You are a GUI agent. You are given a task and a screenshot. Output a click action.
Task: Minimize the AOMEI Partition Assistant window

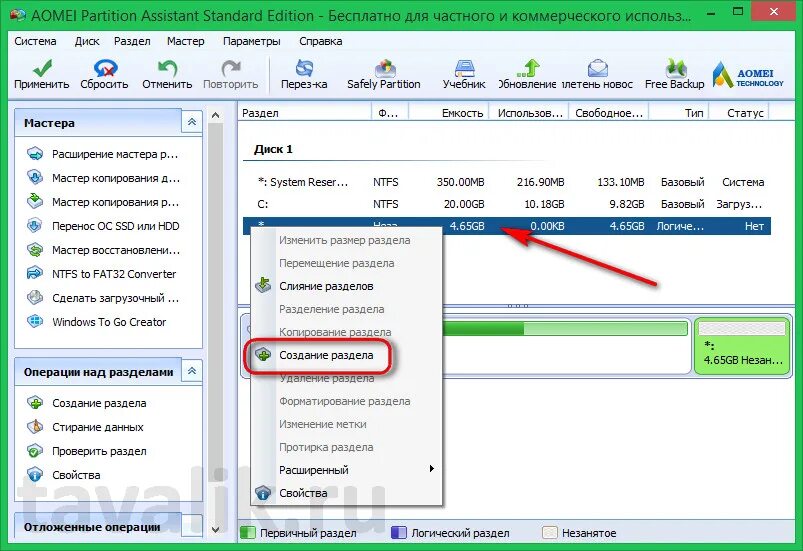(x=711, y=12)
